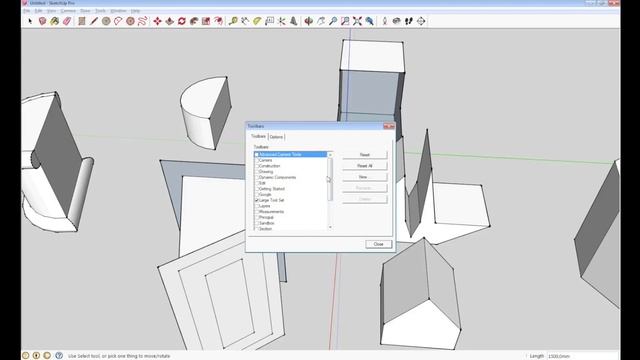Viewport: 640px width, 360px height.
Task: Toggle the Edit toolbar checkbox
Action: (257, 183)
